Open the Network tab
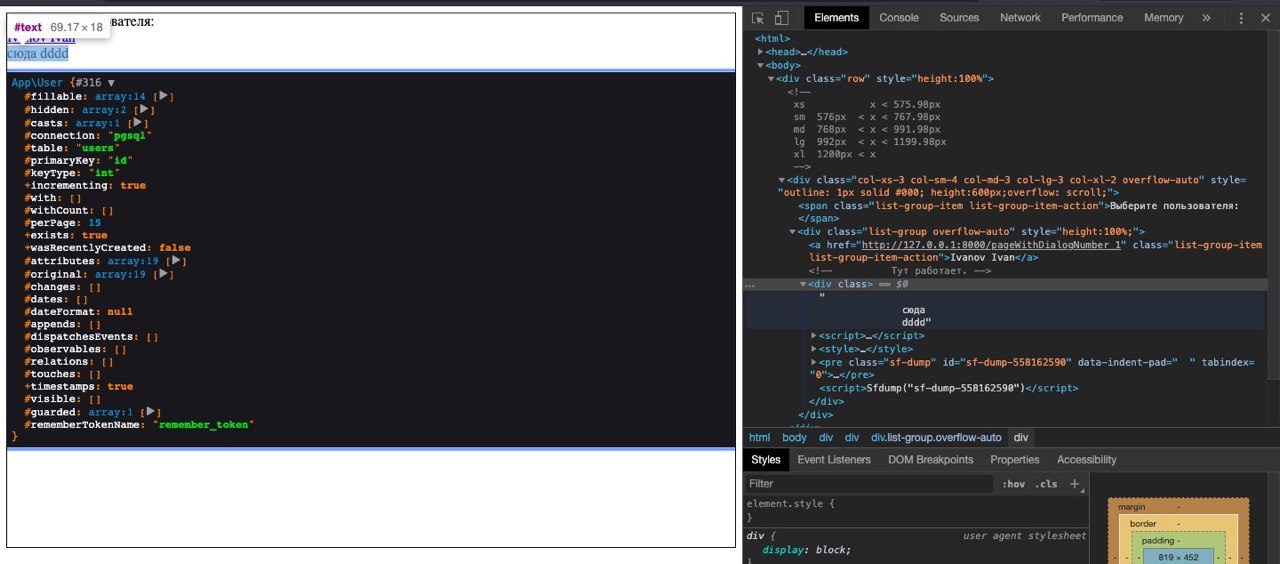This screenshot has width=1280, height=564. click(x=1020, y=18)
